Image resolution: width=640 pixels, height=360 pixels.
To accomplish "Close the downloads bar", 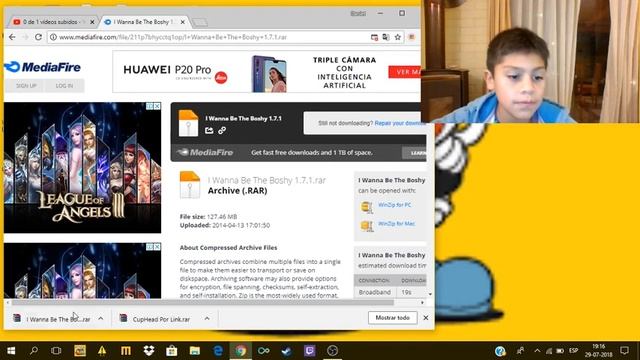I will 426,318.
